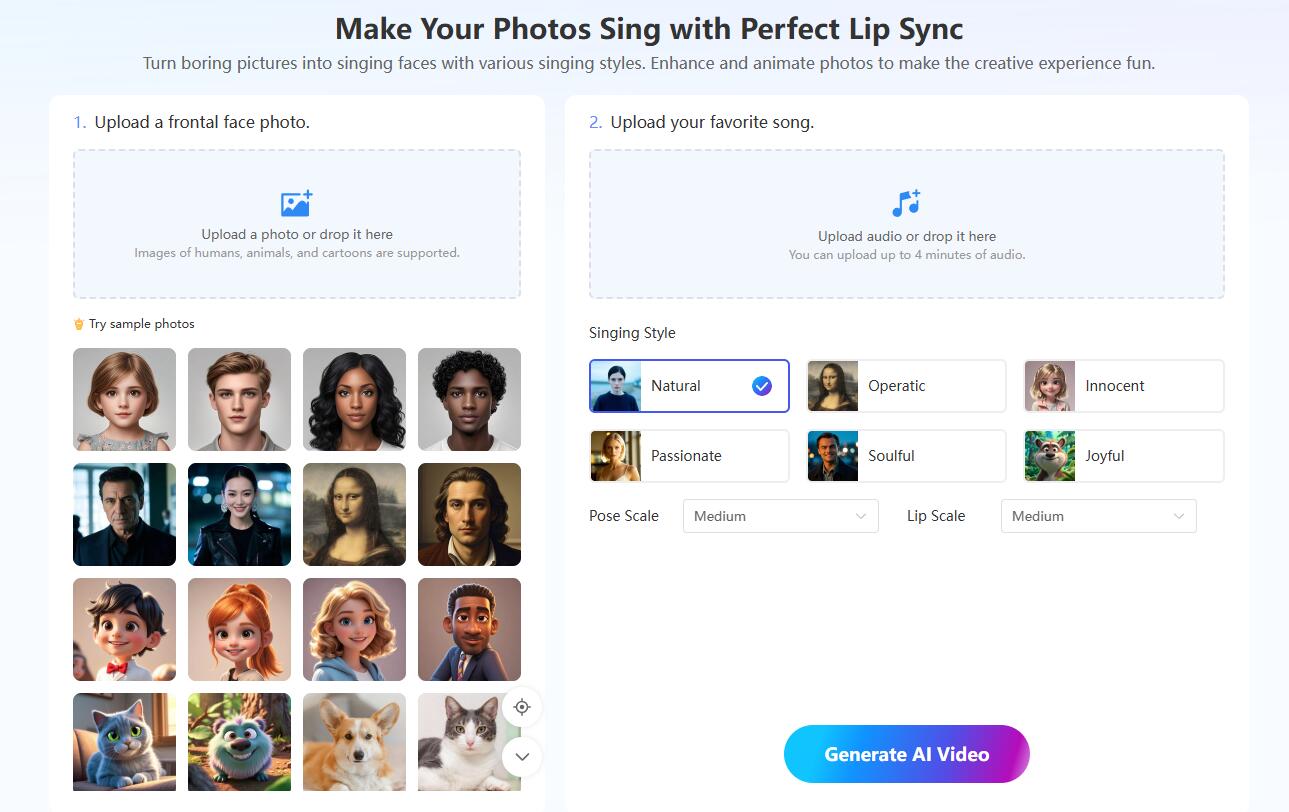Click the upload photo image icon
Image resolution: width=1289 pixels, height=812 pixels.
(296, 203)
